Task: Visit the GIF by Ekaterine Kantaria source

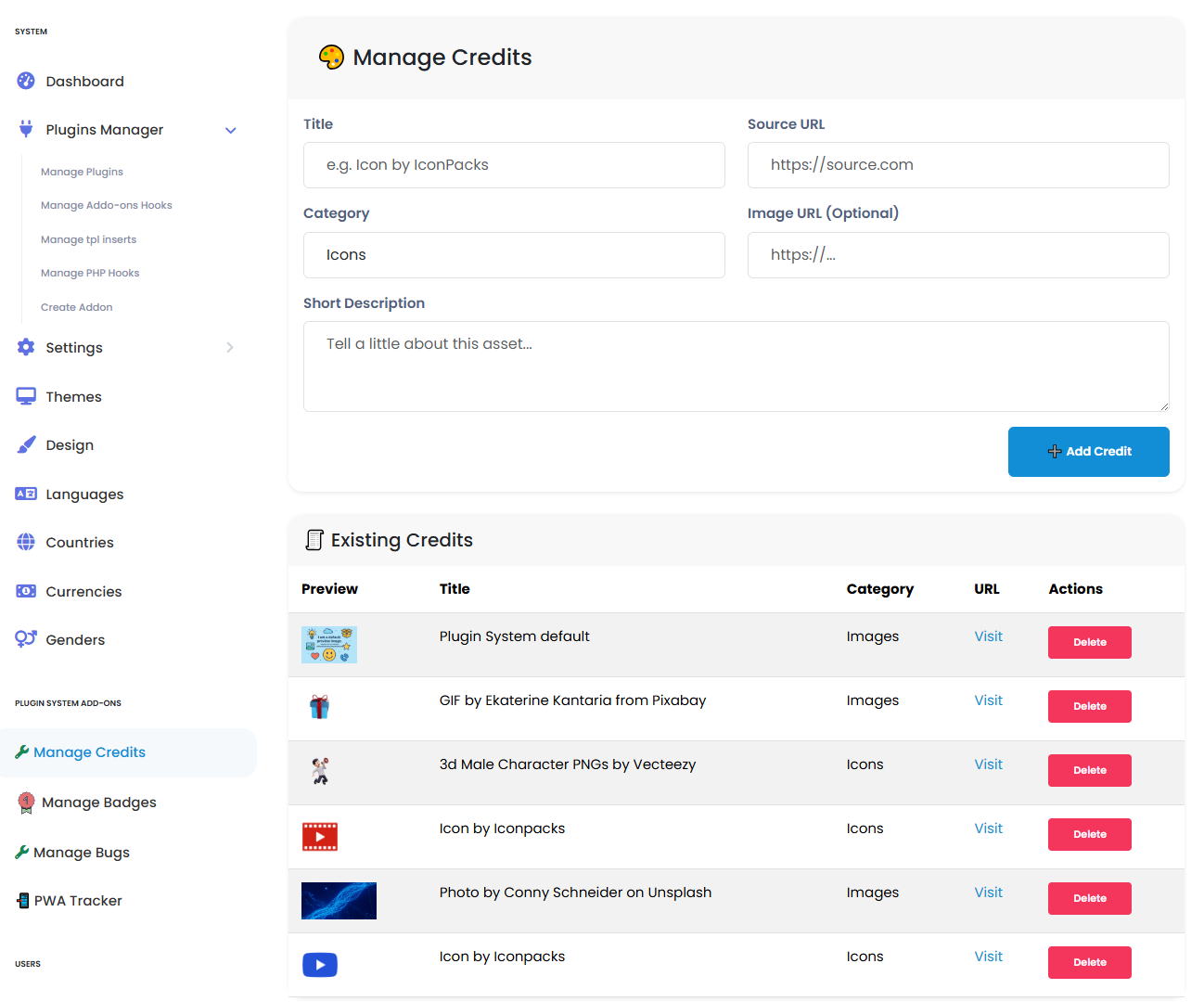Action: (x=988, y=700)
